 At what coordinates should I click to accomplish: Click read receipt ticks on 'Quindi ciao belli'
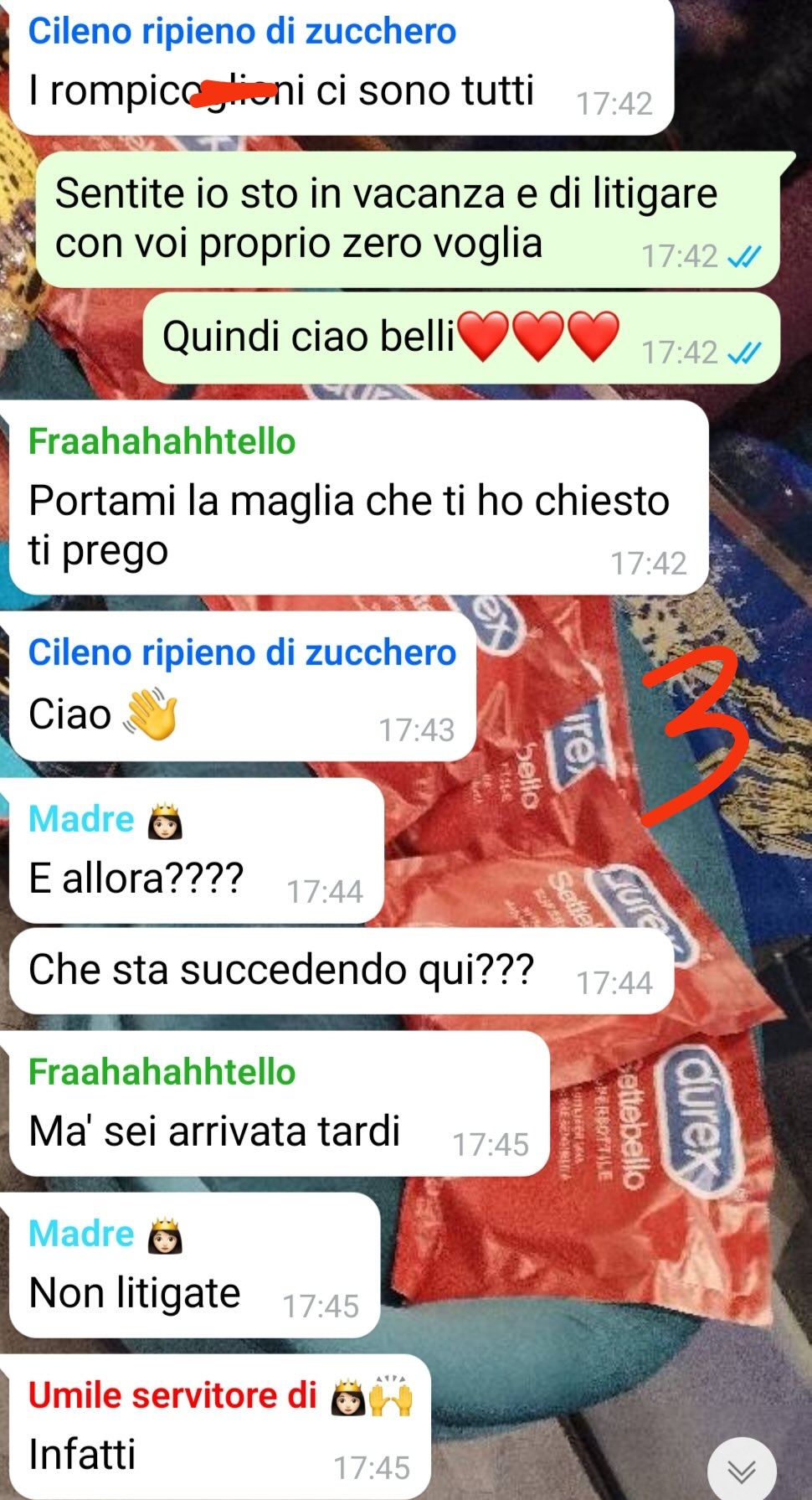pyautogui.click(x=744, y=353)
